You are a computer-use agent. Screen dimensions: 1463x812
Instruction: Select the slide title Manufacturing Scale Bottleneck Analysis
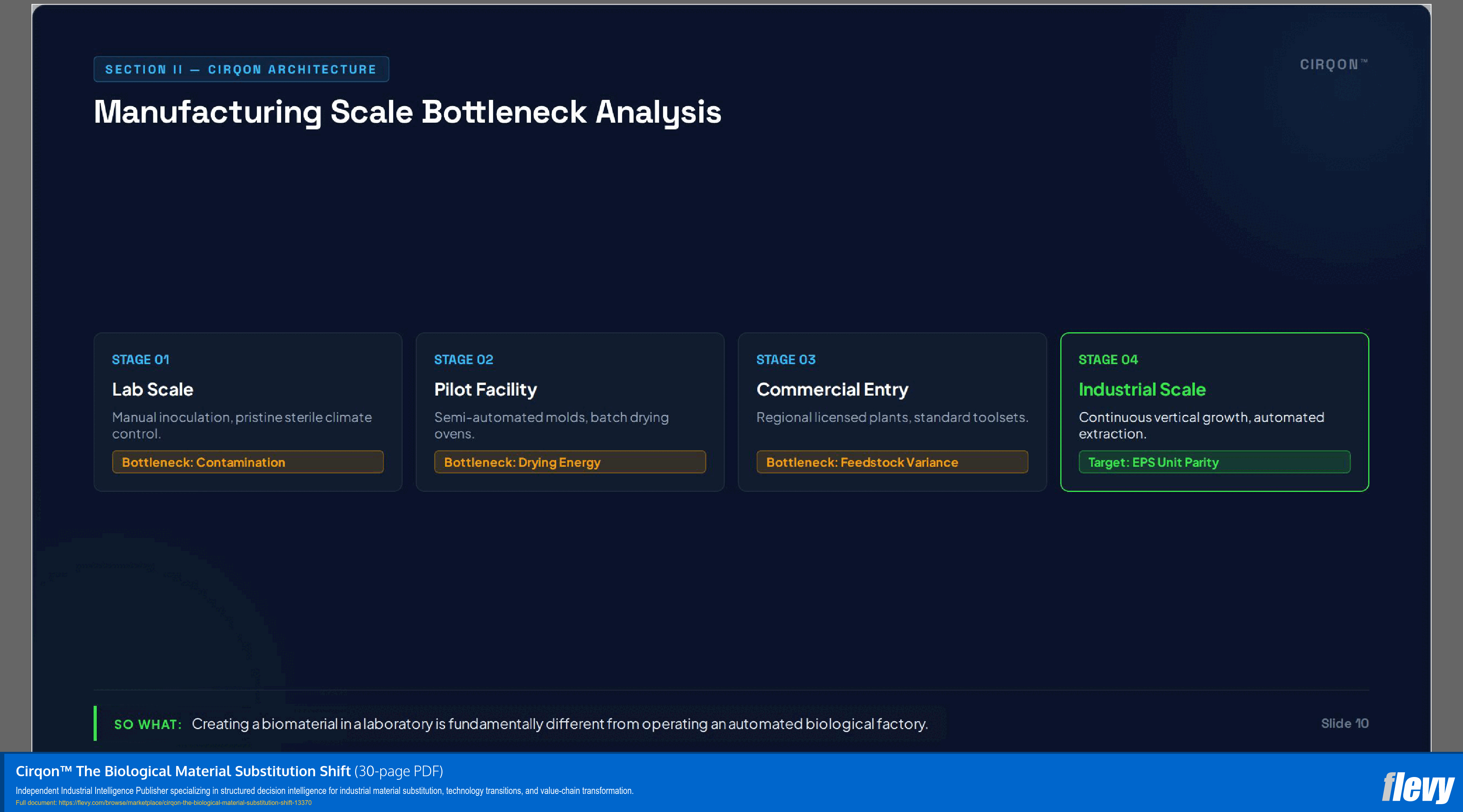(407, 112)
